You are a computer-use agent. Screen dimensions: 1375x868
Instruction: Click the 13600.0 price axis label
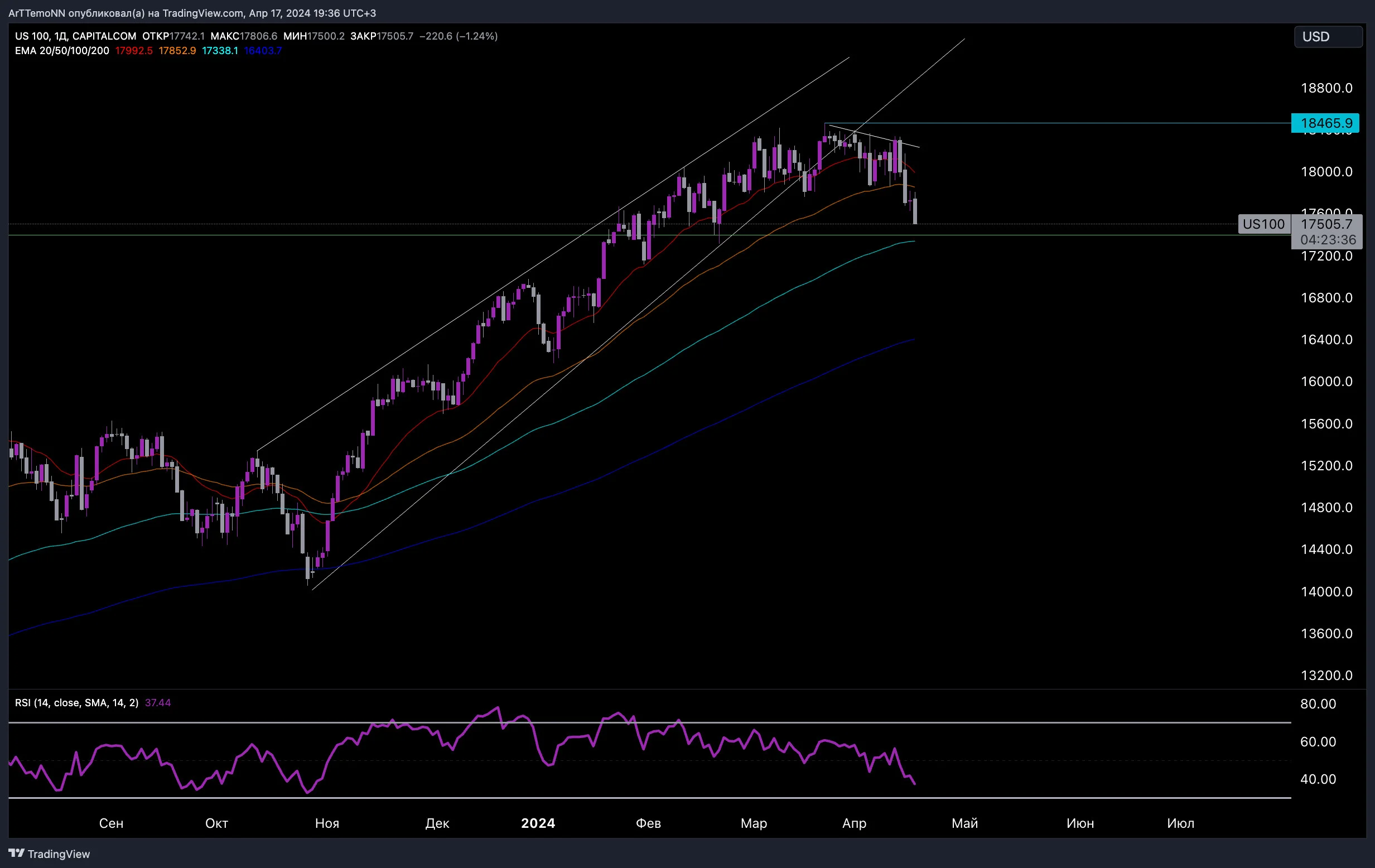1326,633
